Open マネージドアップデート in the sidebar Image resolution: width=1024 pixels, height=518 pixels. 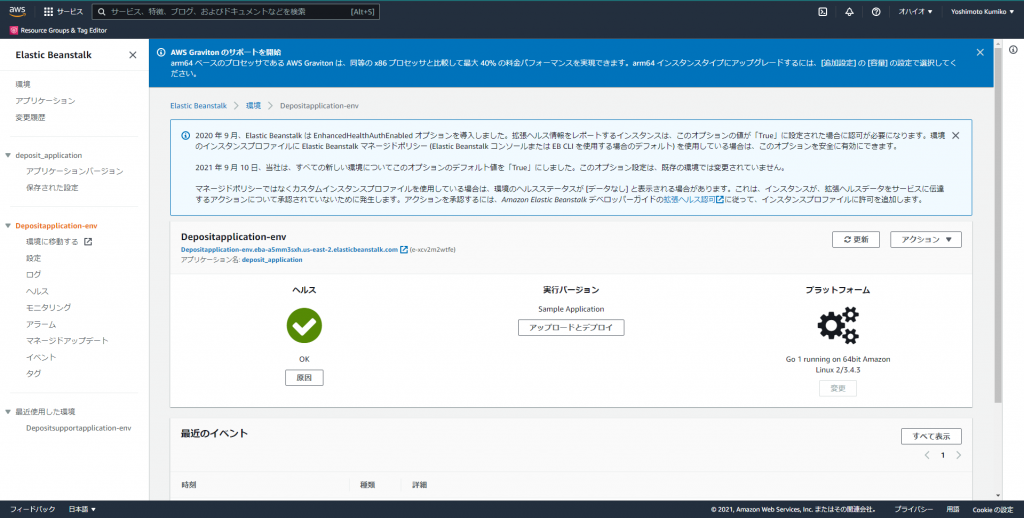(67, 341)
